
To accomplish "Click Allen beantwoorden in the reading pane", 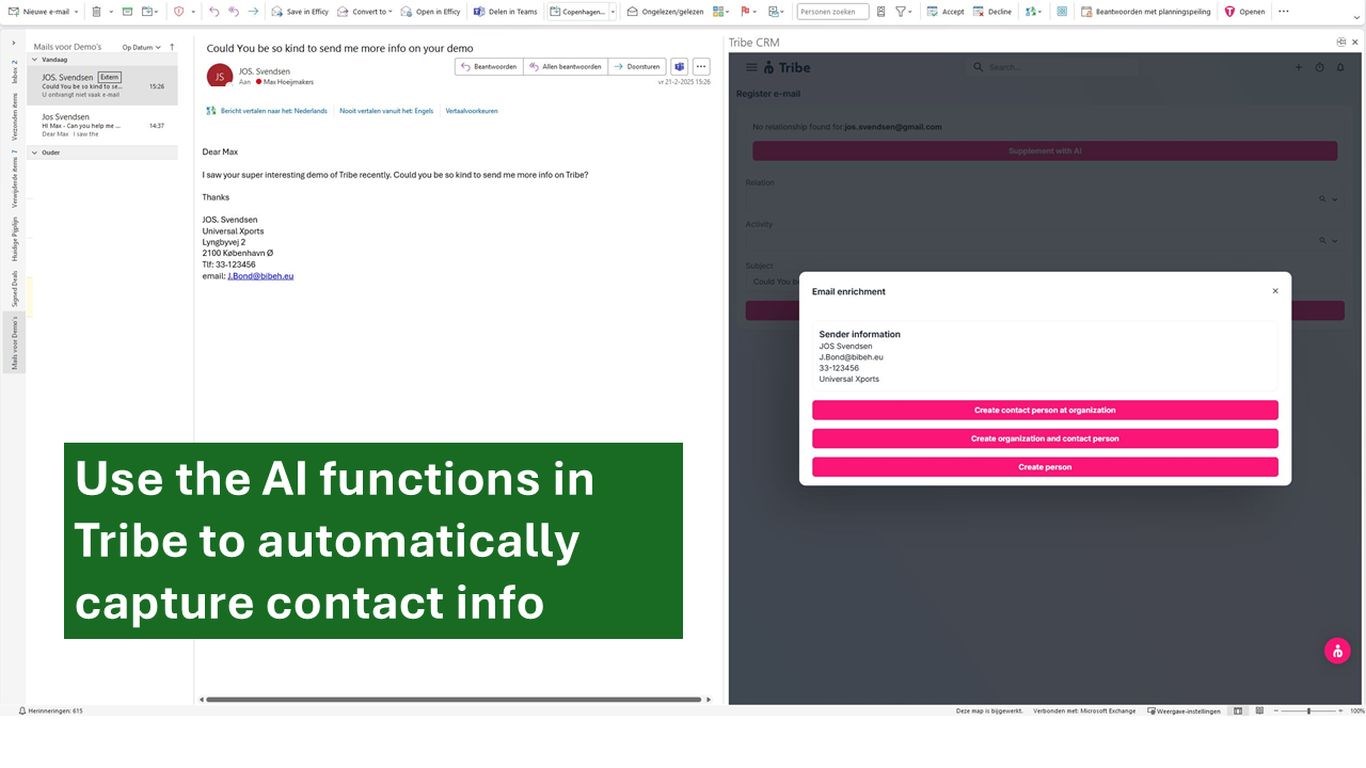I will pyautogui.click(x=565, y=66).
